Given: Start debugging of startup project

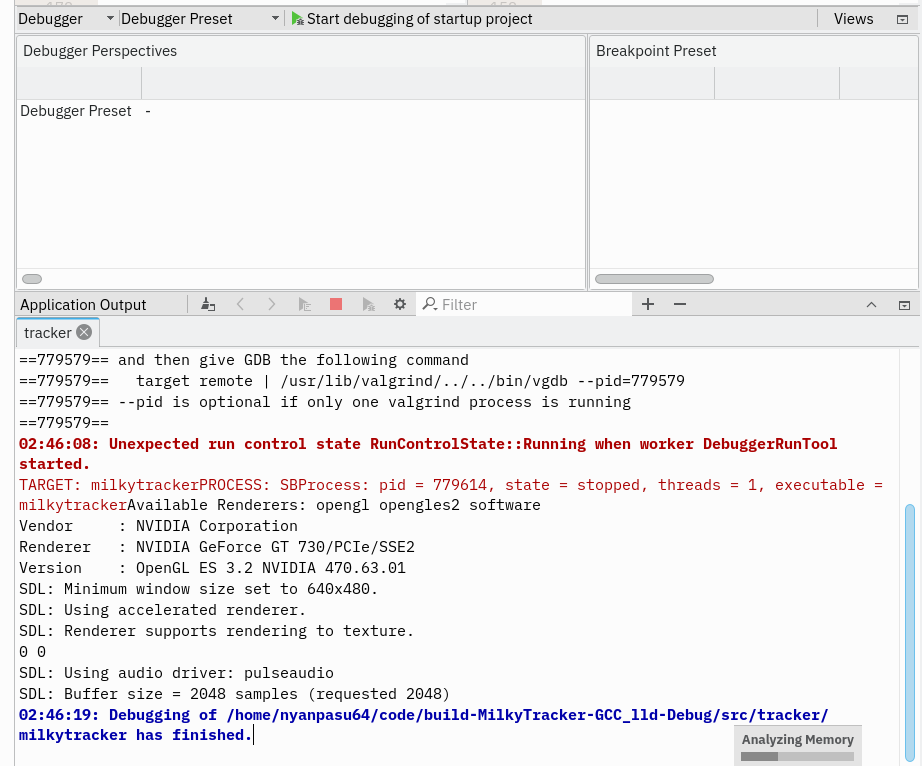Looking at the screenshot, I should tap(412, 18).
